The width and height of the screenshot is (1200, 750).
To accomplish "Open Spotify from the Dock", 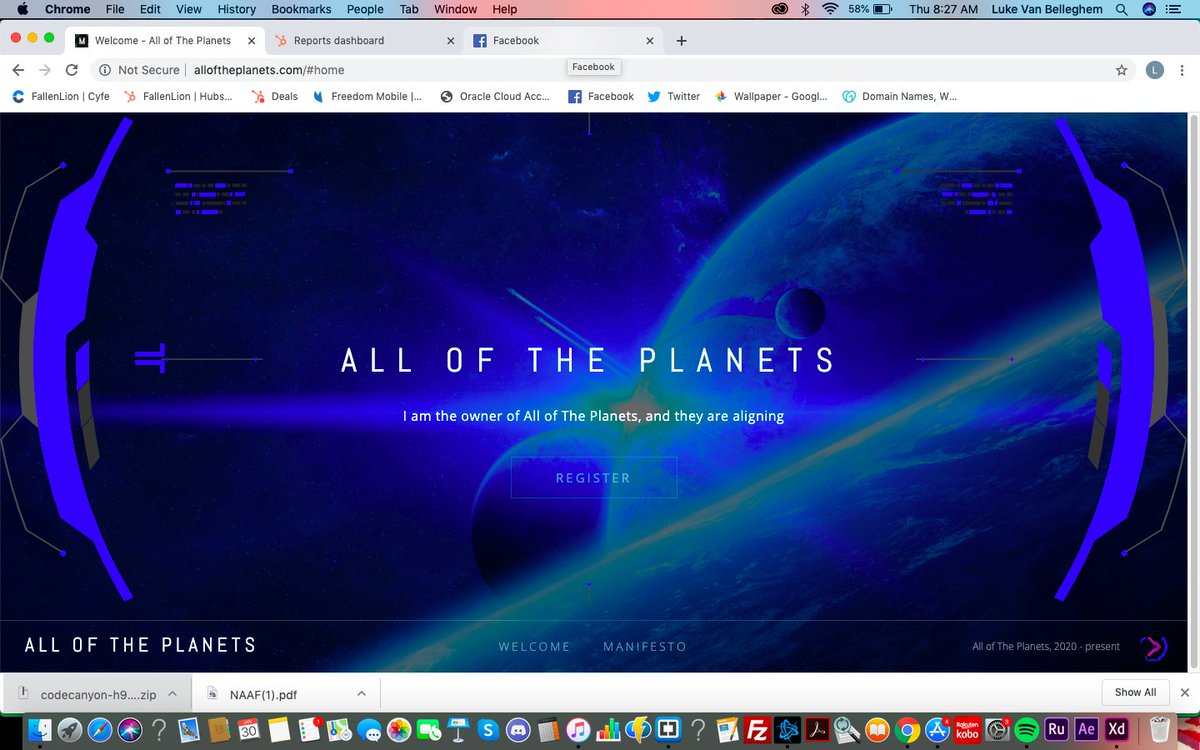I will [x=1025, y=728].
